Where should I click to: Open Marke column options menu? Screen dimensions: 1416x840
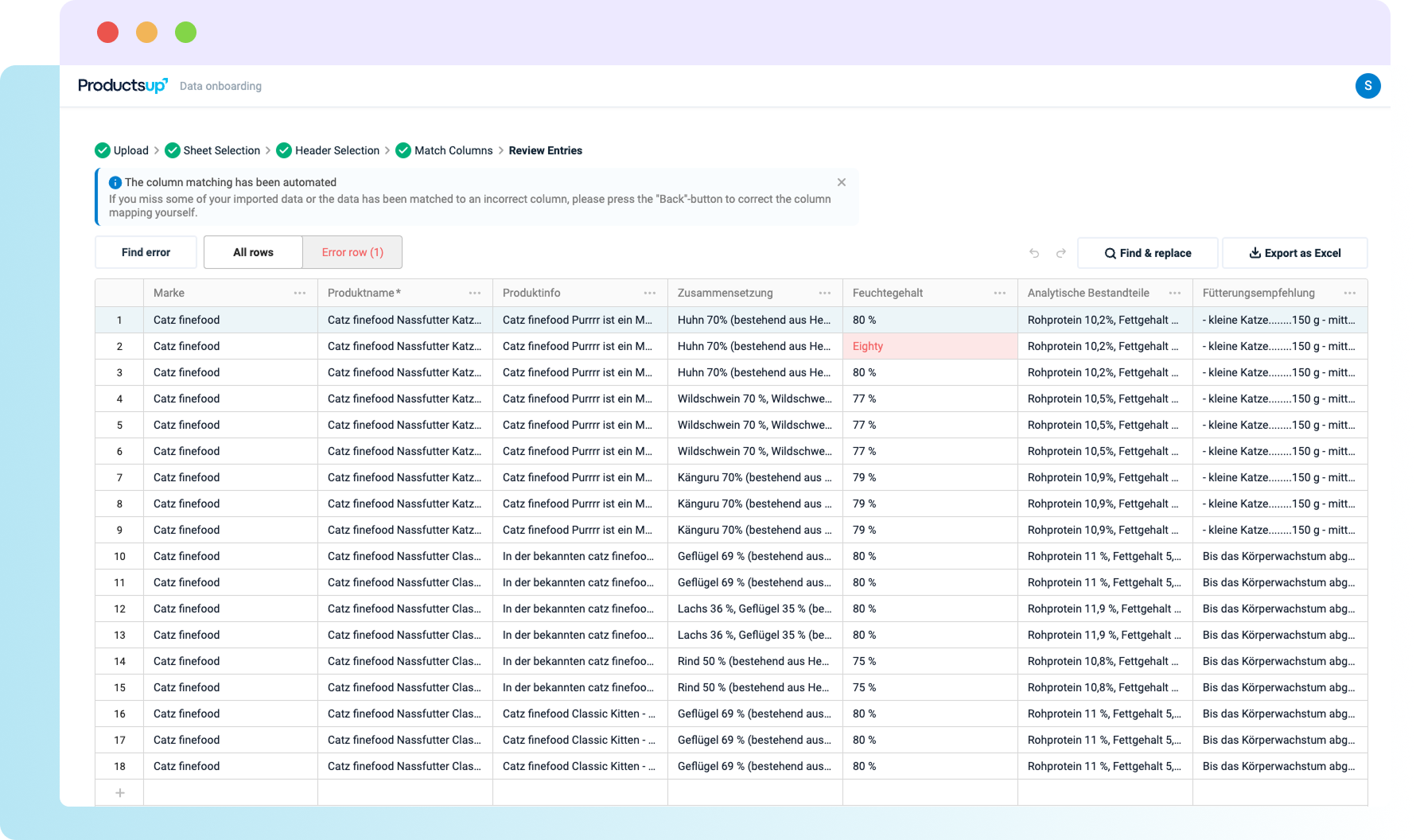[300, 294]
